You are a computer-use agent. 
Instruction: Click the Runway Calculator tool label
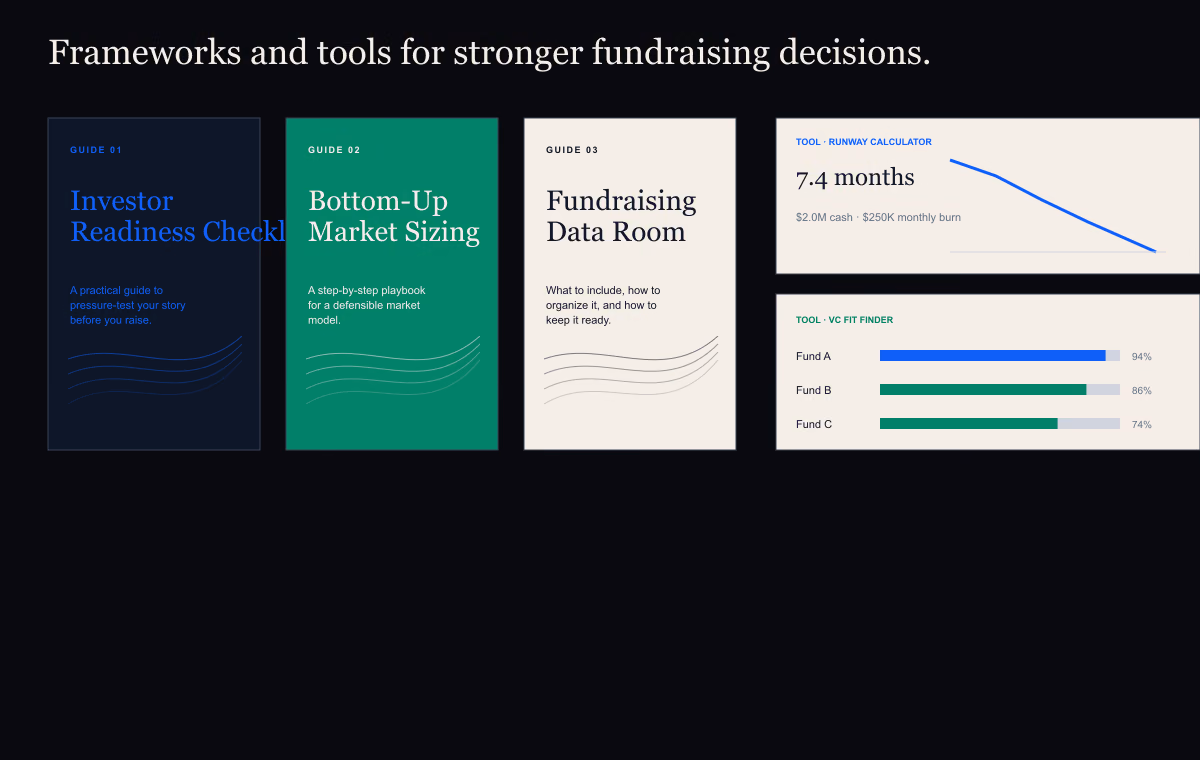click(864, 142)
